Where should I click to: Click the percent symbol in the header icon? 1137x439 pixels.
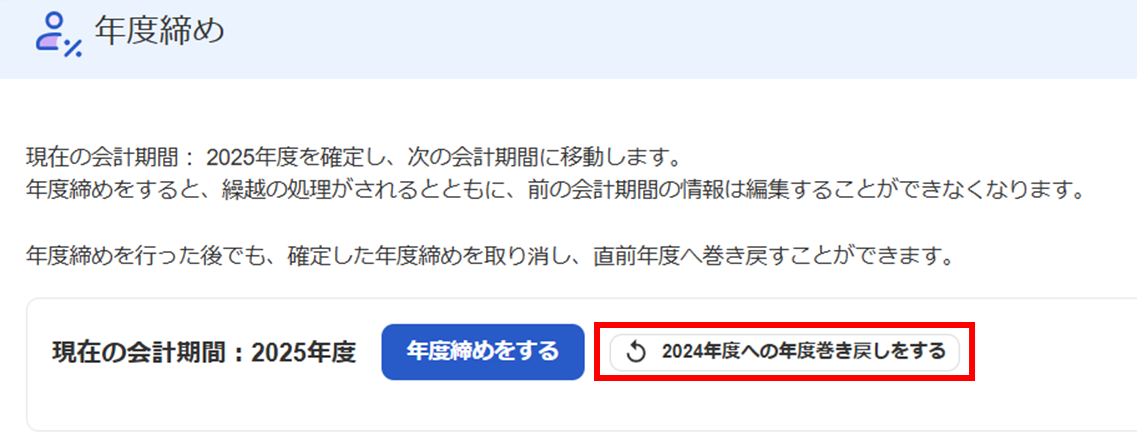(x=73, y=49)
